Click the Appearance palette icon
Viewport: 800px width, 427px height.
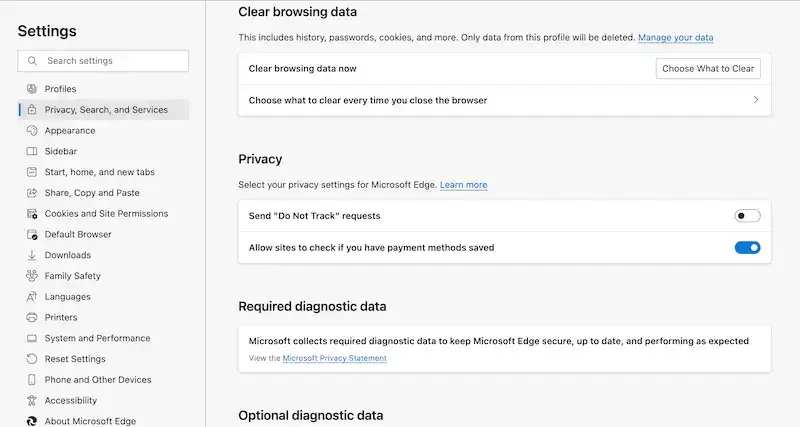click(x=32, y=130)
